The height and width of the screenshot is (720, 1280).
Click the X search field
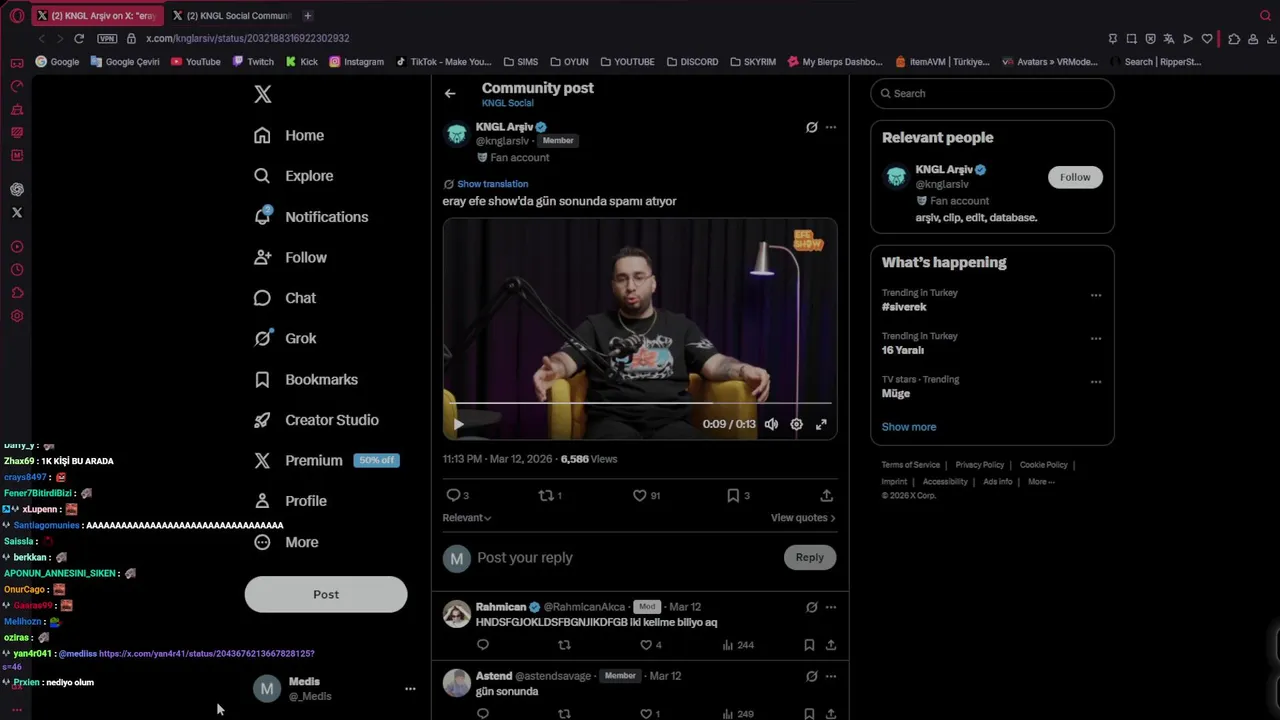pos(992,93)
